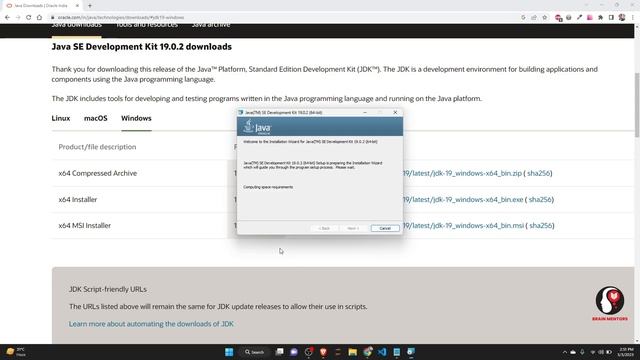Open the OneDrive cloud tray icon
The width and height of the screenshot is (640, 360).
(573, 352)
